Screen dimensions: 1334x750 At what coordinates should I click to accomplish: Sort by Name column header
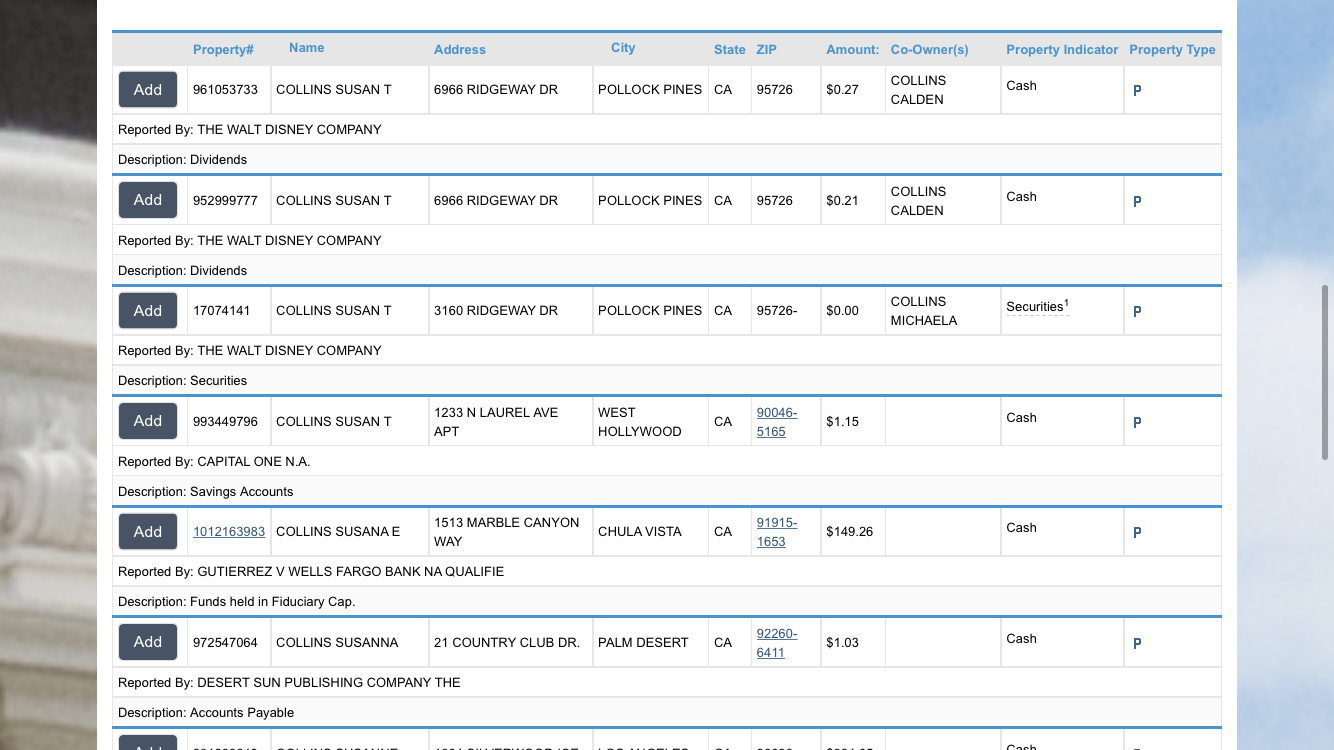tap(307, 48)
